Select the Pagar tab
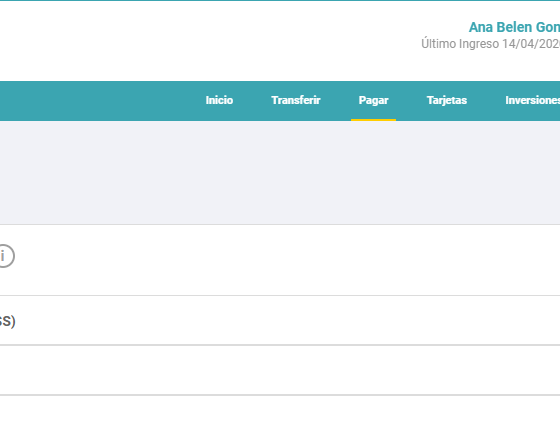560x443 pixels. [x=373, y=100]
